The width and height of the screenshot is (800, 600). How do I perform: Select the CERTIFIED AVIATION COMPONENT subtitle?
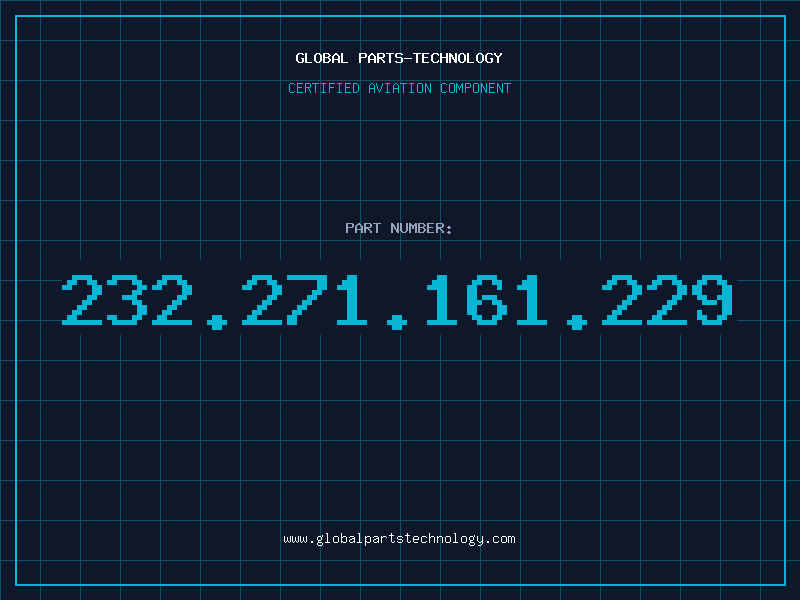coord(399,88)
